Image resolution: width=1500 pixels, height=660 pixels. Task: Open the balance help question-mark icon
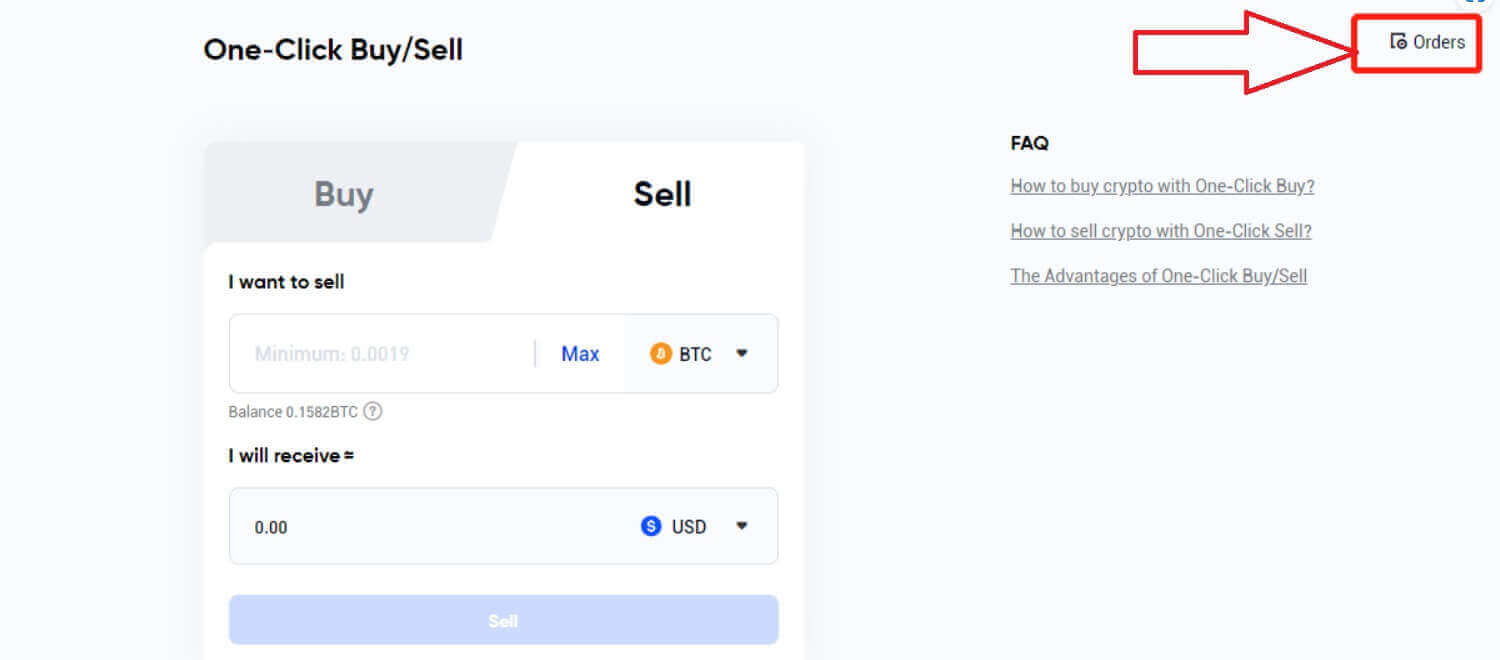(373, 411)
